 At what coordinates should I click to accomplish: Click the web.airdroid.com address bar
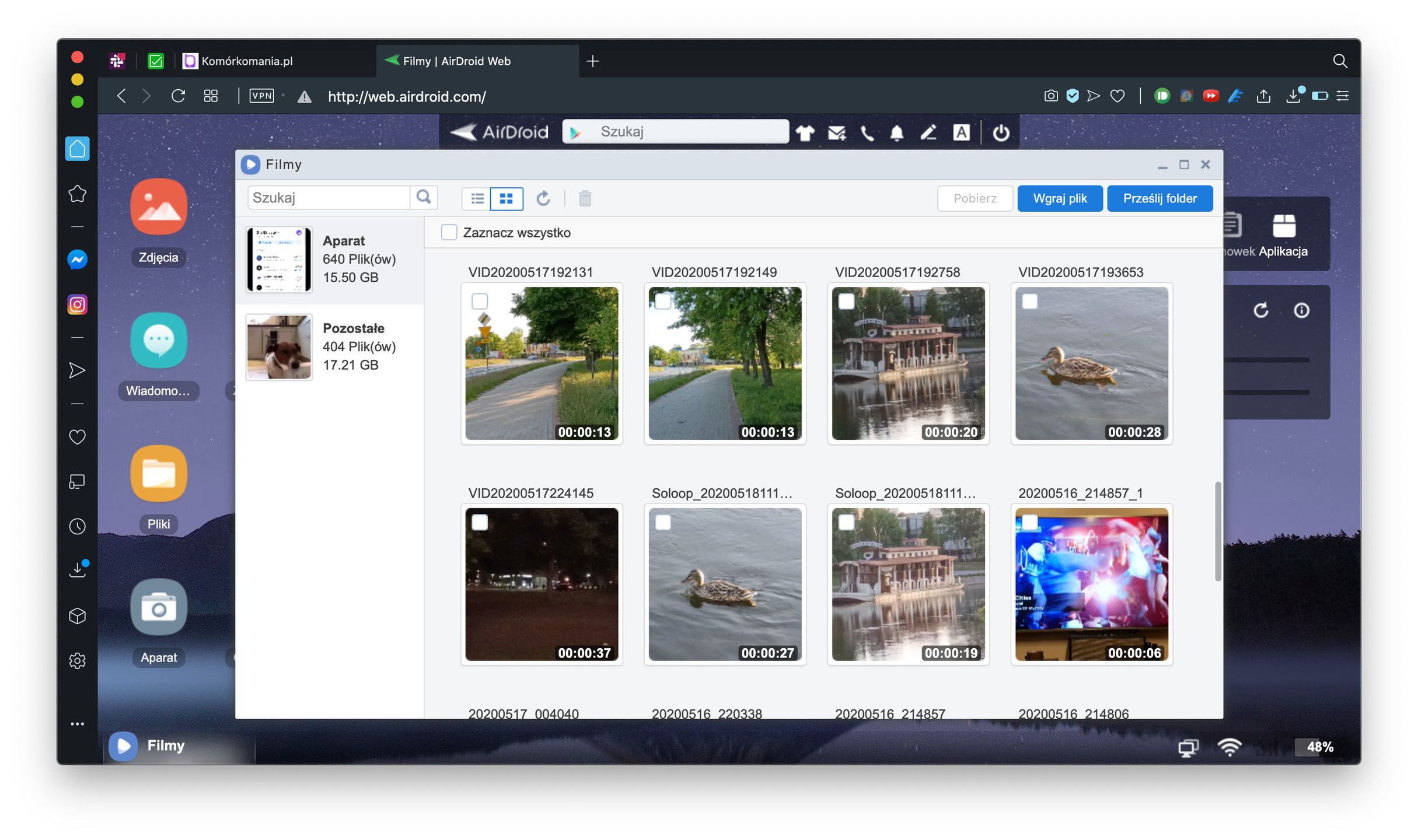pos(407,96)
